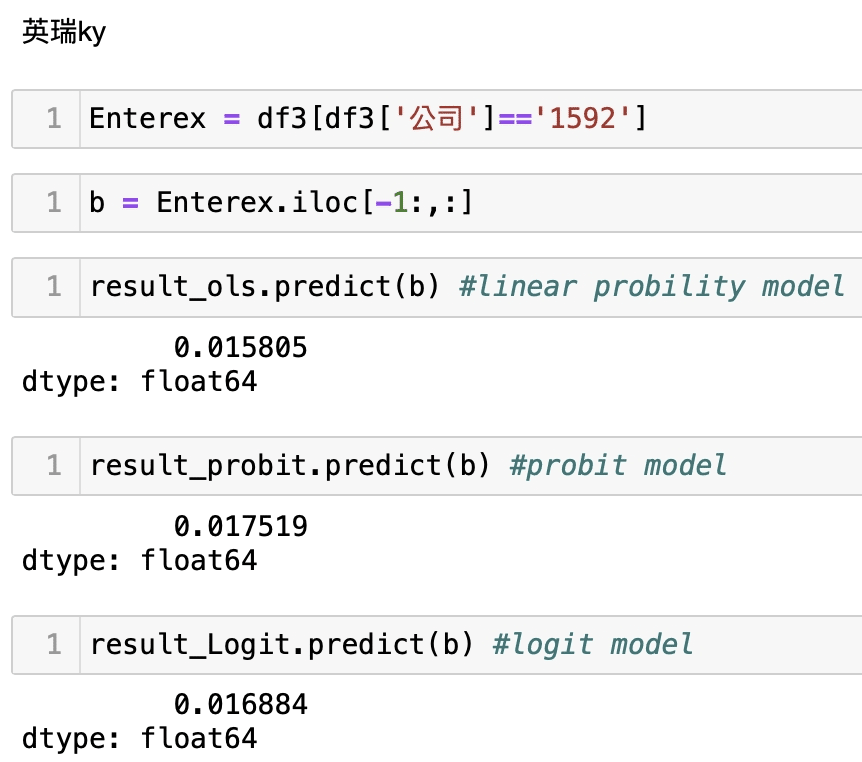The width and height of the screenshot is (862, 762).
Task: Click line number of the result_ols cell
Action: point(53,287)
